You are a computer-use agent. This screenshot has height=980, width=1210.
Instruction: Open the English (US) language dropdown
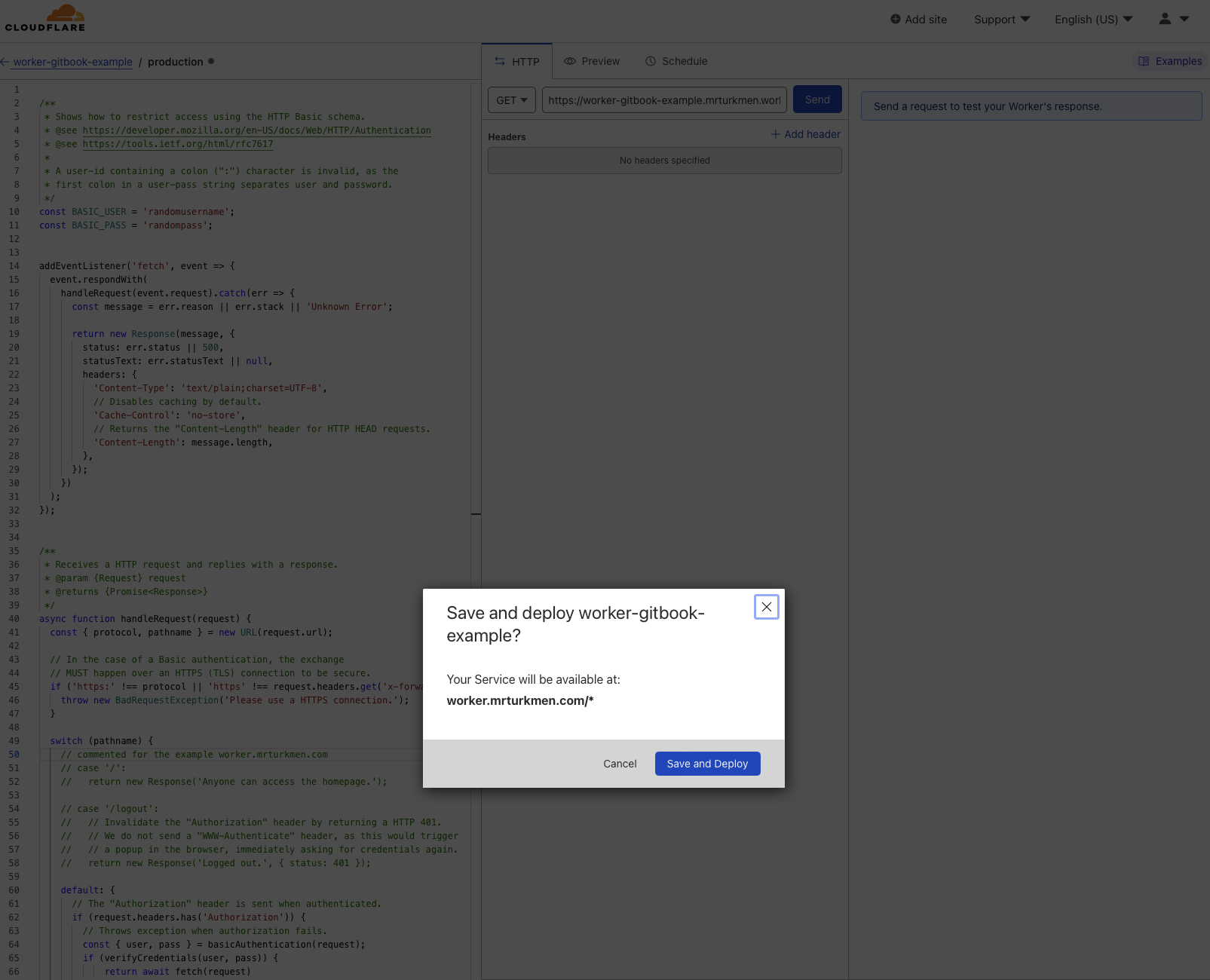click(x=1093, y=19)
